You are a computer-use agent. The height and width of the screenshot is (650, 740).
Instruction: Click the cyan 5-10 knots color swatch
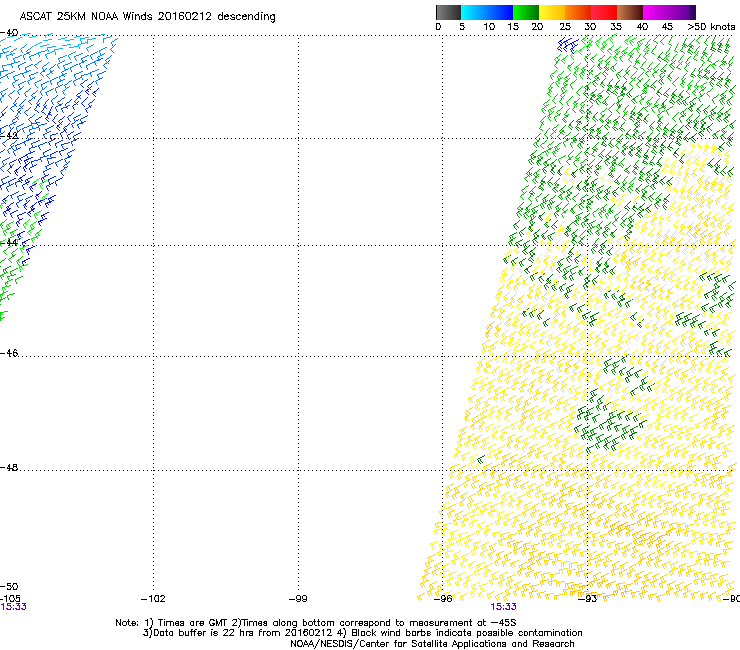[x=474, y=12]
